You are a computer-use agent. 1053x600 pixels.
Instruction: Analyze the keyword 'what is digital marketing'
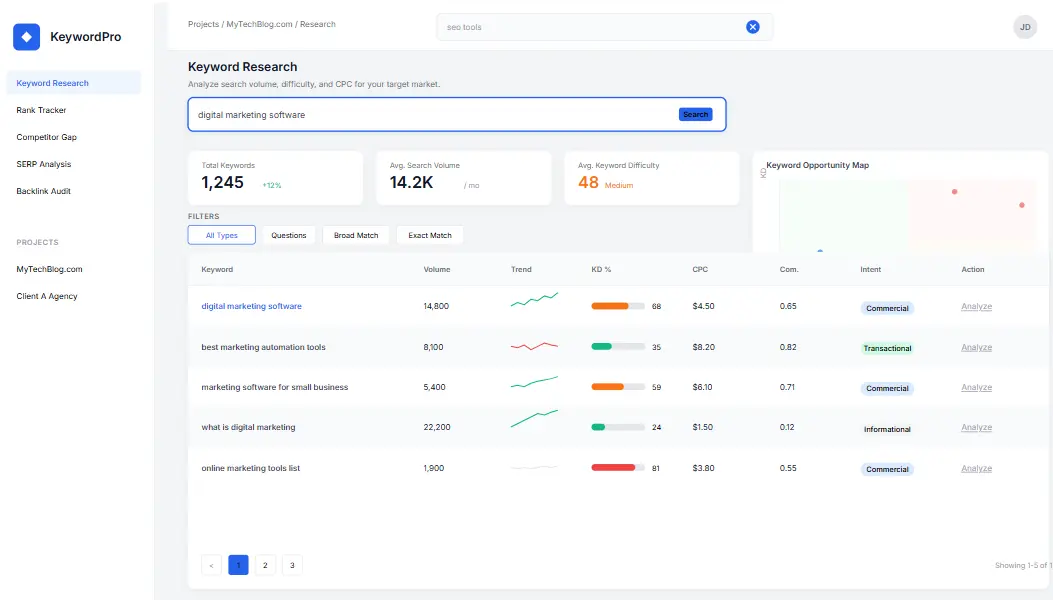tap(975, 427)
